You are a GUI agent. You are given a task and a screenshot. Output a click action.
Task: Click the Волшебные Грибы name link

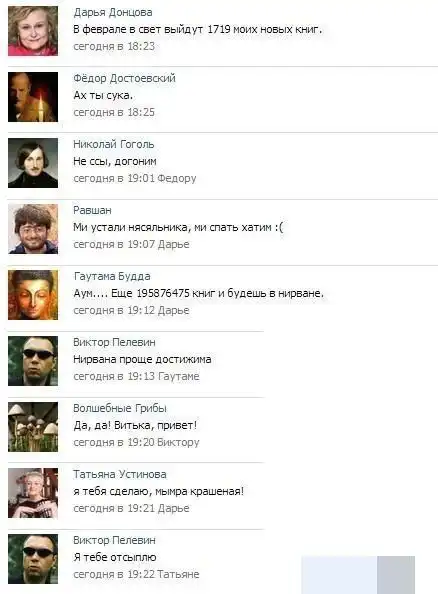pyautogui.click(x=120, y=408)
